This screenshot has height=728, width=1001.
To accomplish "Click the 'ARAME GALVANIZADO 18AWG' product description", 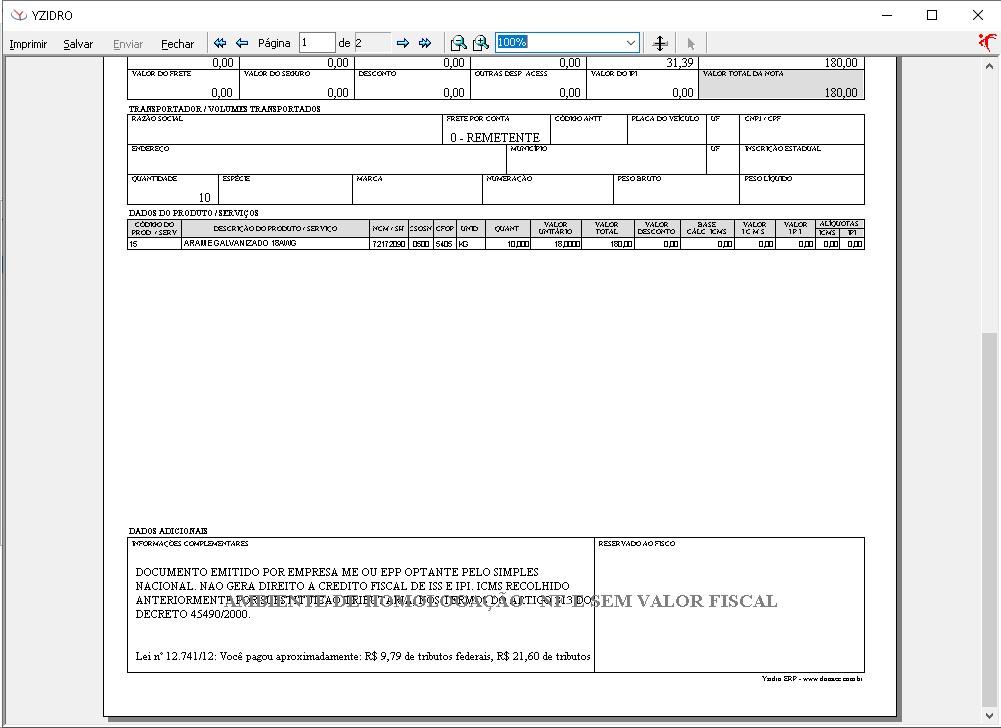I will (x=240, y=243).
